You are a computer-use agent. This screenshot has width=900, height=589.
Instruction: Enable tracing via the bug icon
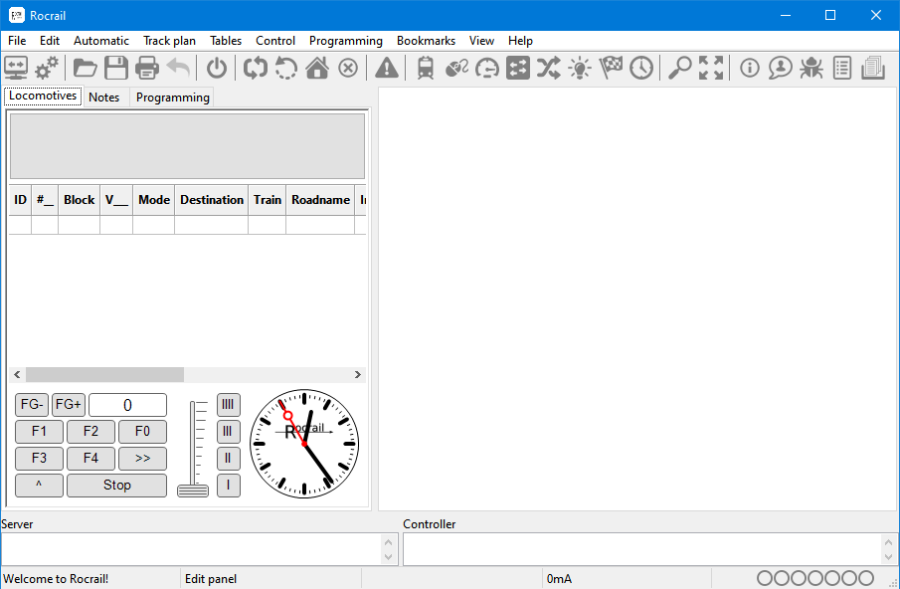tap(813, 67)
